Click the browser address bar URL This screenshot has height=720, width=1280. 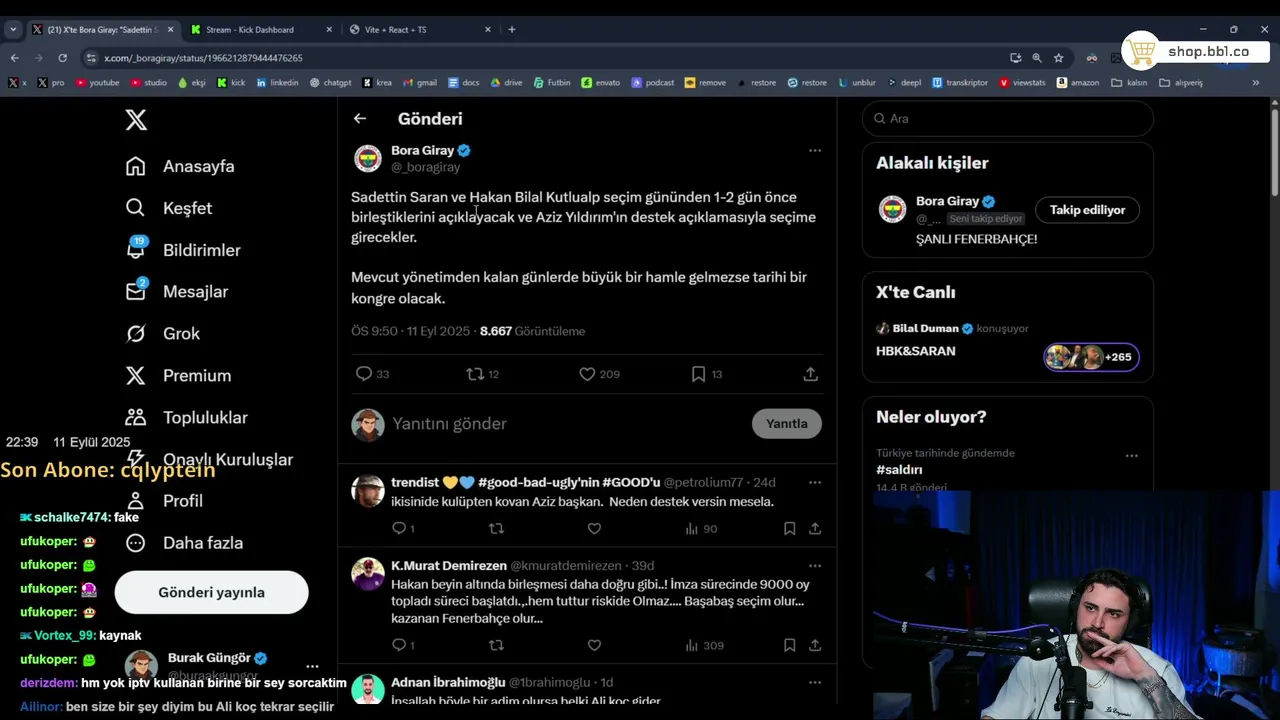pos(203,58)
